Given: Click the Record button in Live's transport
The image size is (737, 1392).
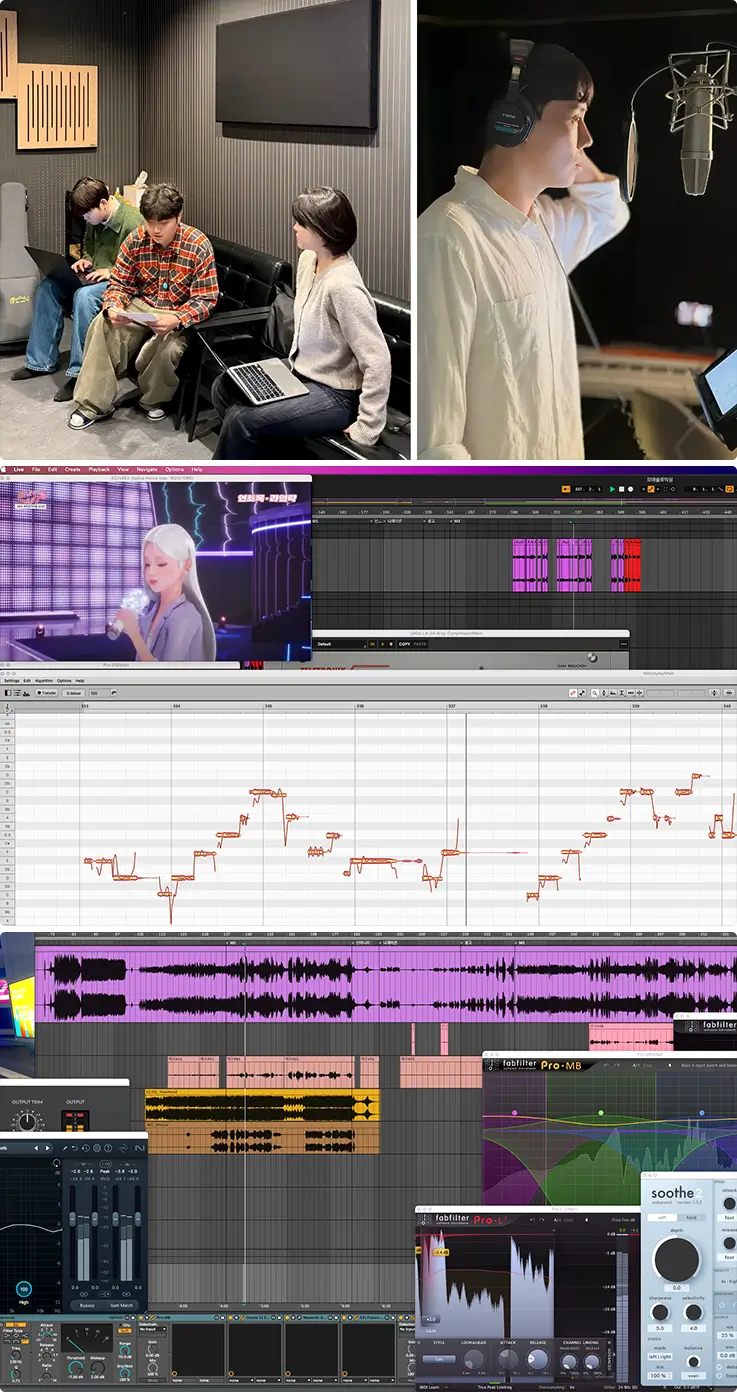Looking at the screenshot, I should tap(631, 489).
